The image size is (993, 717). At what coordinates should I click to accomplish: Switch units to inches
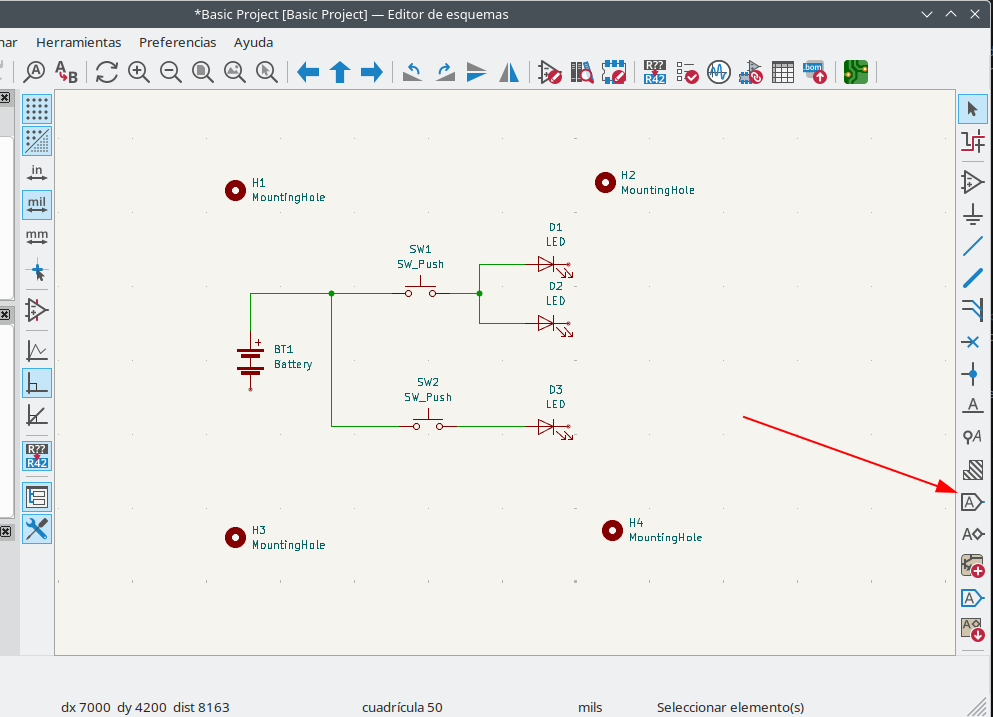37,173
